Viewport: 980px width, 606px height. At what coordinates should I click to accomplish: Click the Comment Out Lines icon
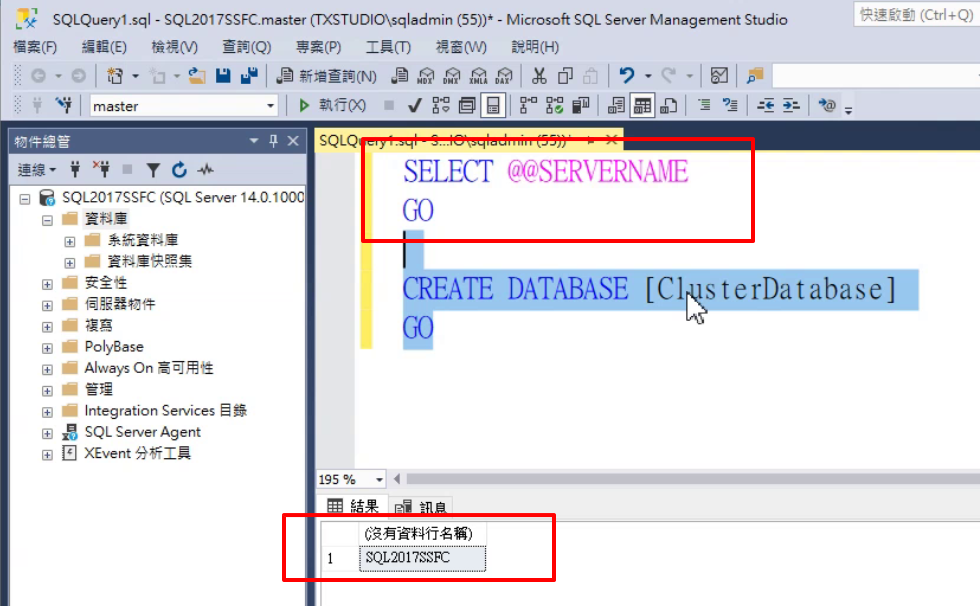tap(704, 105)
